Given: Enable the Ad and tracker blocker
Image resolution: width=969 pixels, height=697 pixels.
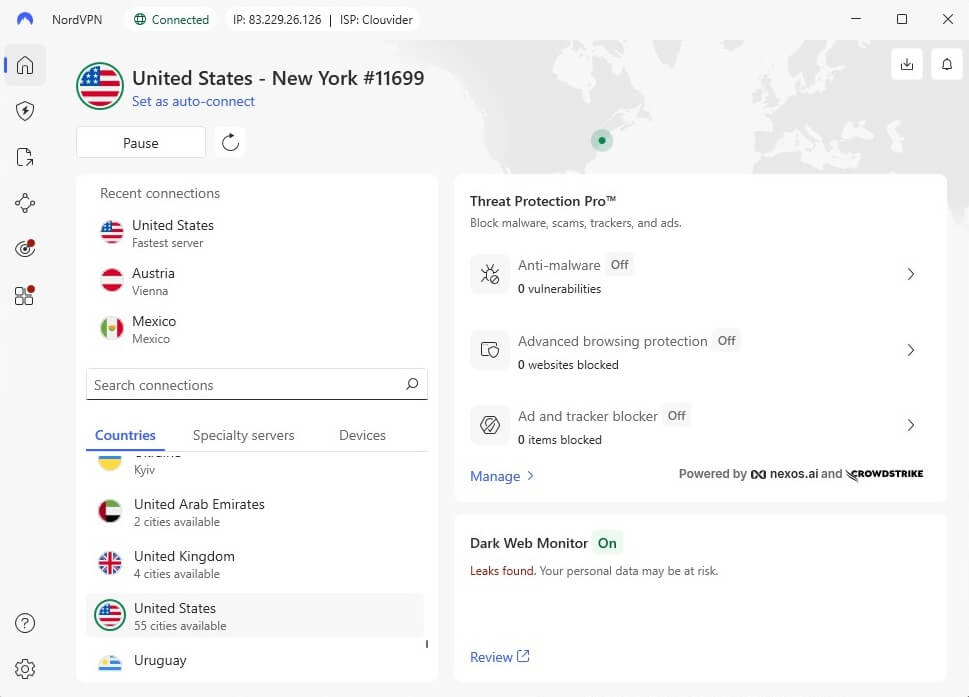Looking at the screenshot, I should click(x=675, y=415).
